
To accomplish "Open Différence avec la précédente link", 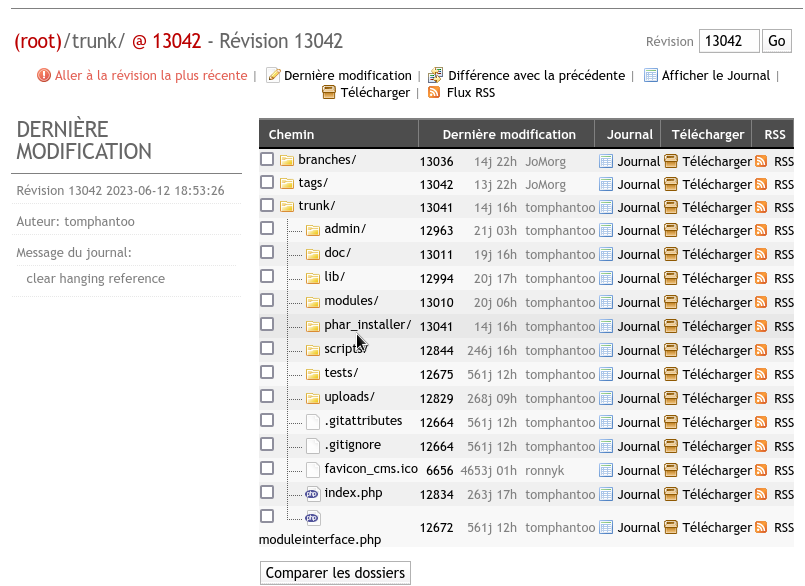I will tap(536, 75).
